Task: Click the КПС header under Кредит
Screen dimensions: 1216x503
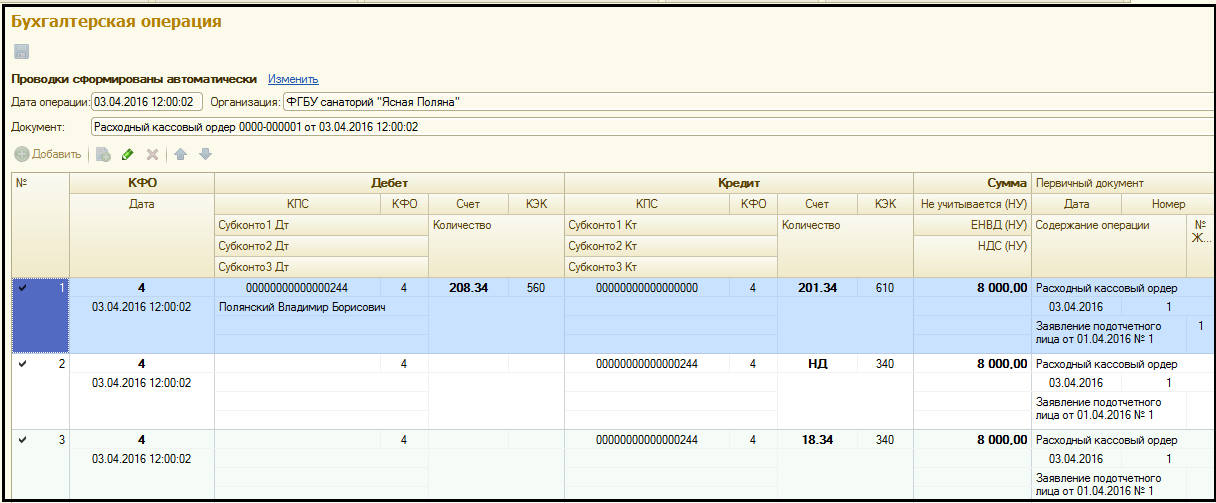Action: click(647, 204)
